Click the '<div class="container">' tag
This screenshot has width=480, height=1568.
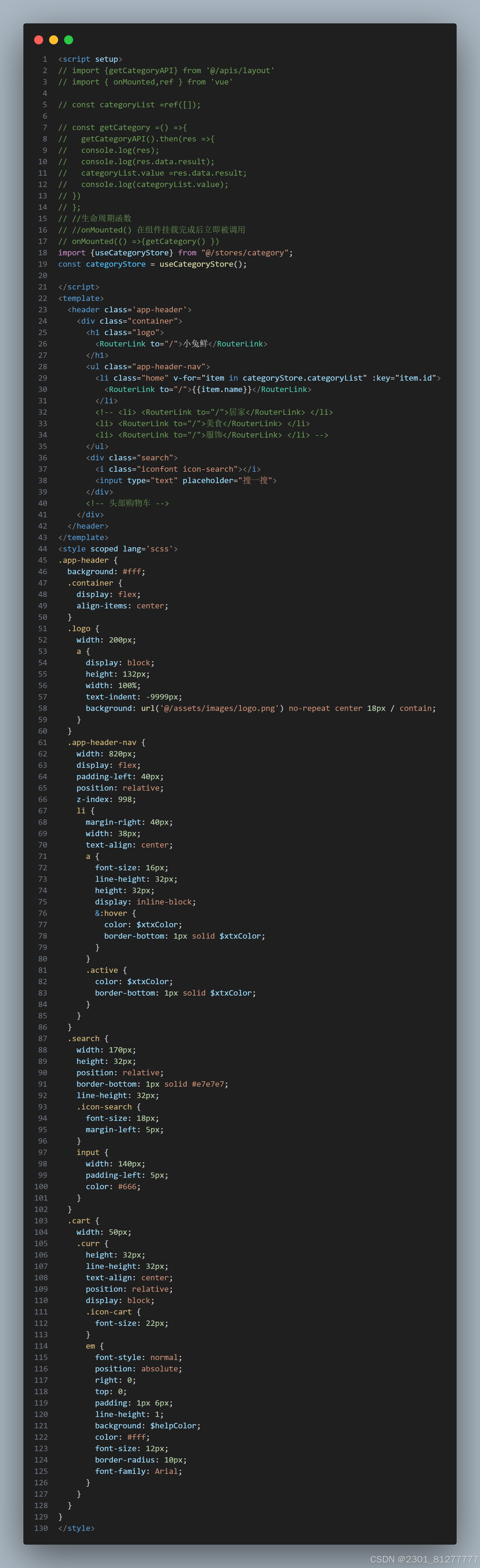(x=129, y=321)
